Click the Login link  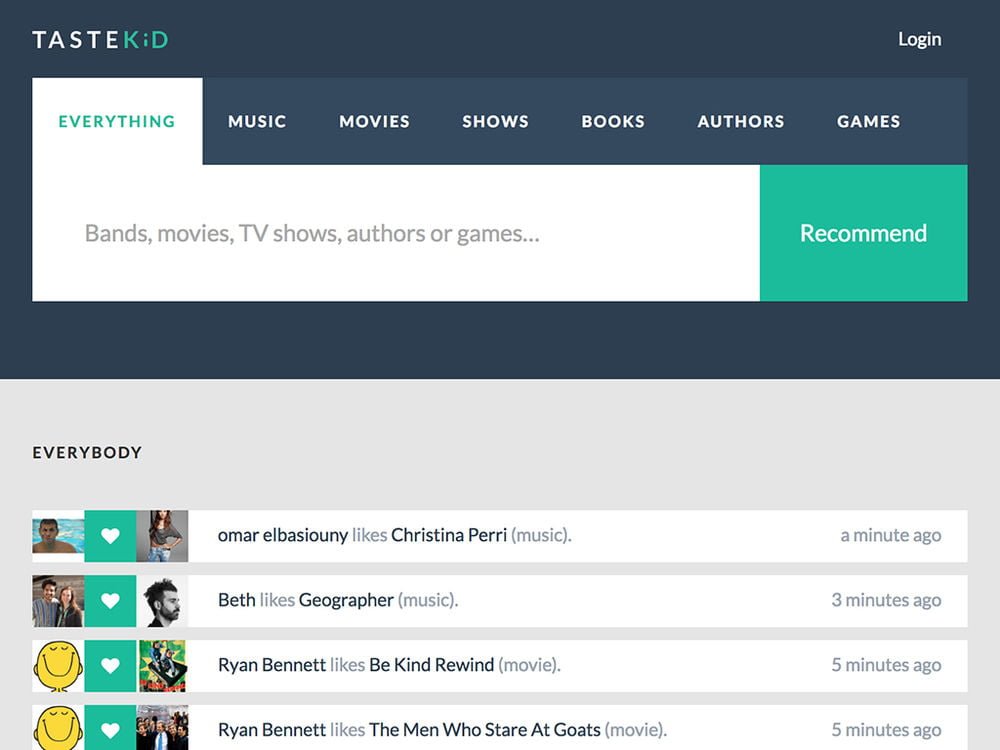pyautogui.click(x=919, y=39)
